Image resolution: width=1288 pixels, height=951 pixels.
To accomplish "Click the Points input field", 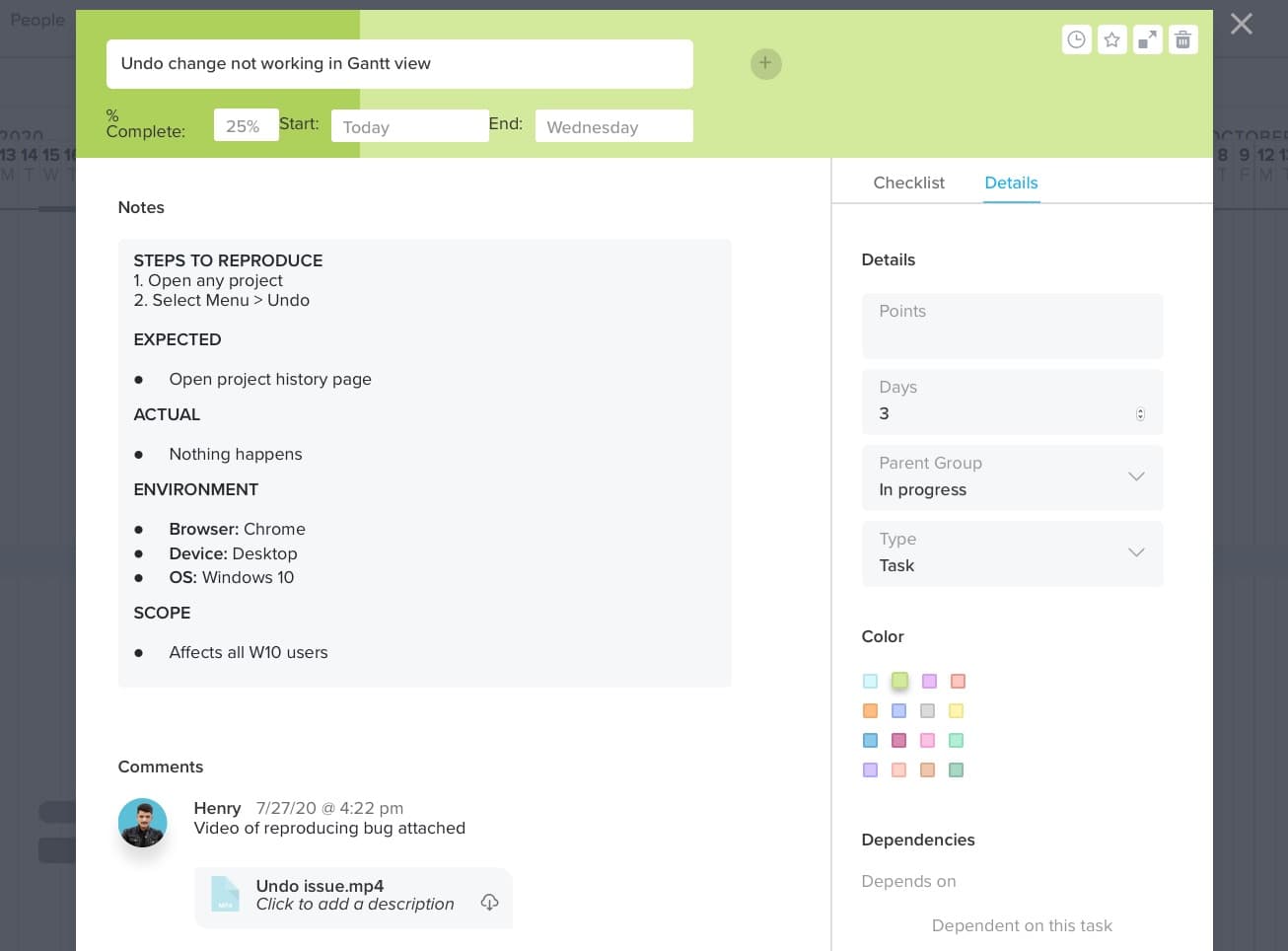I will [1012, 326].
